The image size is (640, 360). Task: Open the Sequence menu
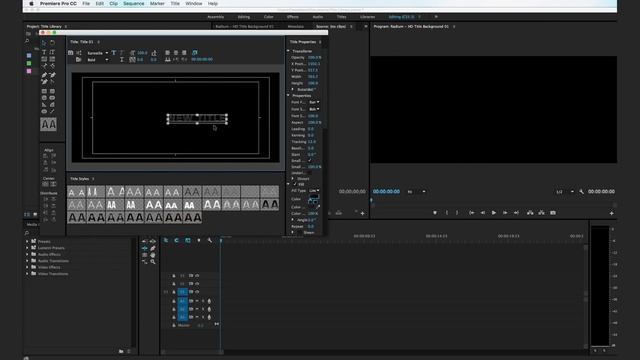click(133, 4)
